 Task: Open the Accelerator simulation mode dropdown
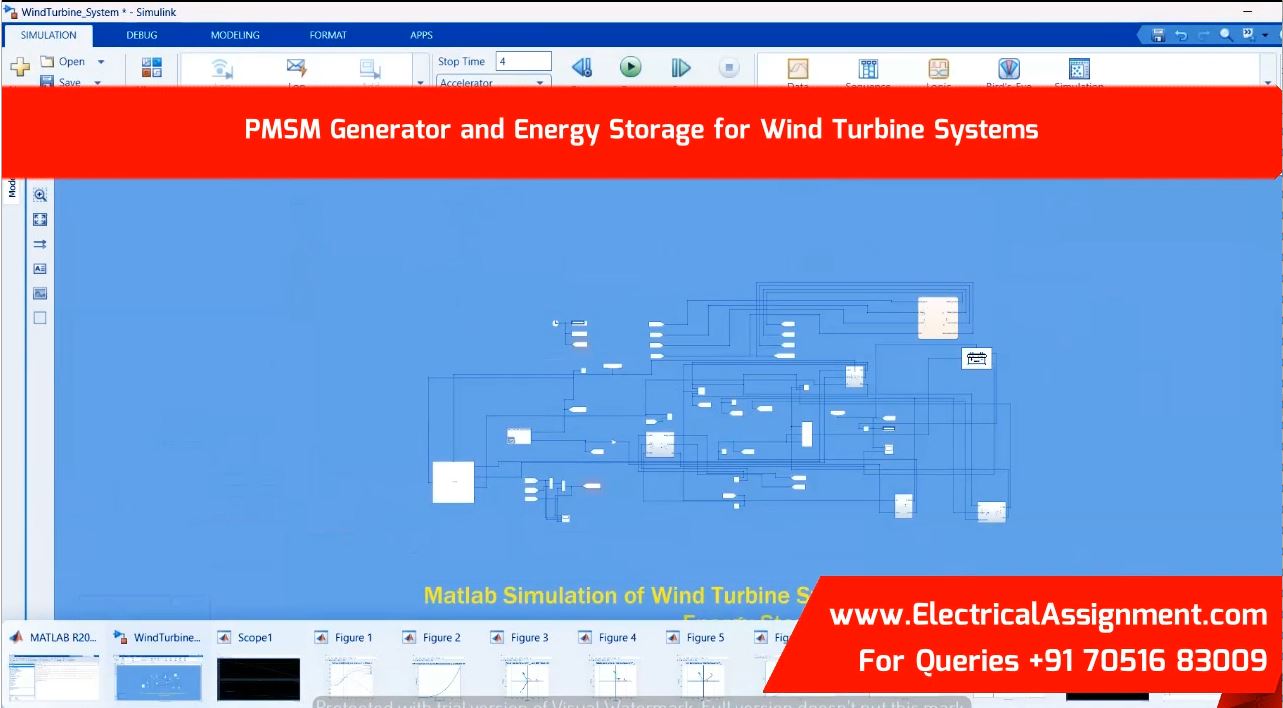(x=493, y=83)
